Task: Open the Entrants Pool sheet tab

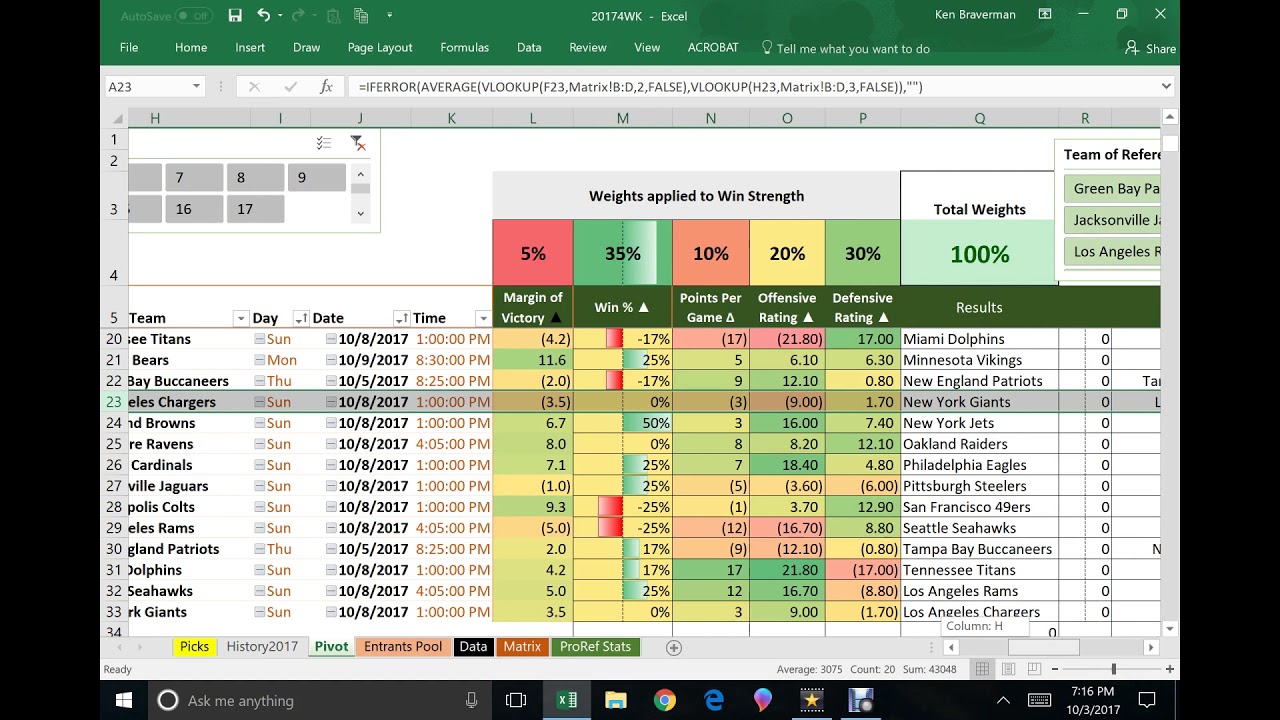Action: pyautogui.click(x=403, y=647)
